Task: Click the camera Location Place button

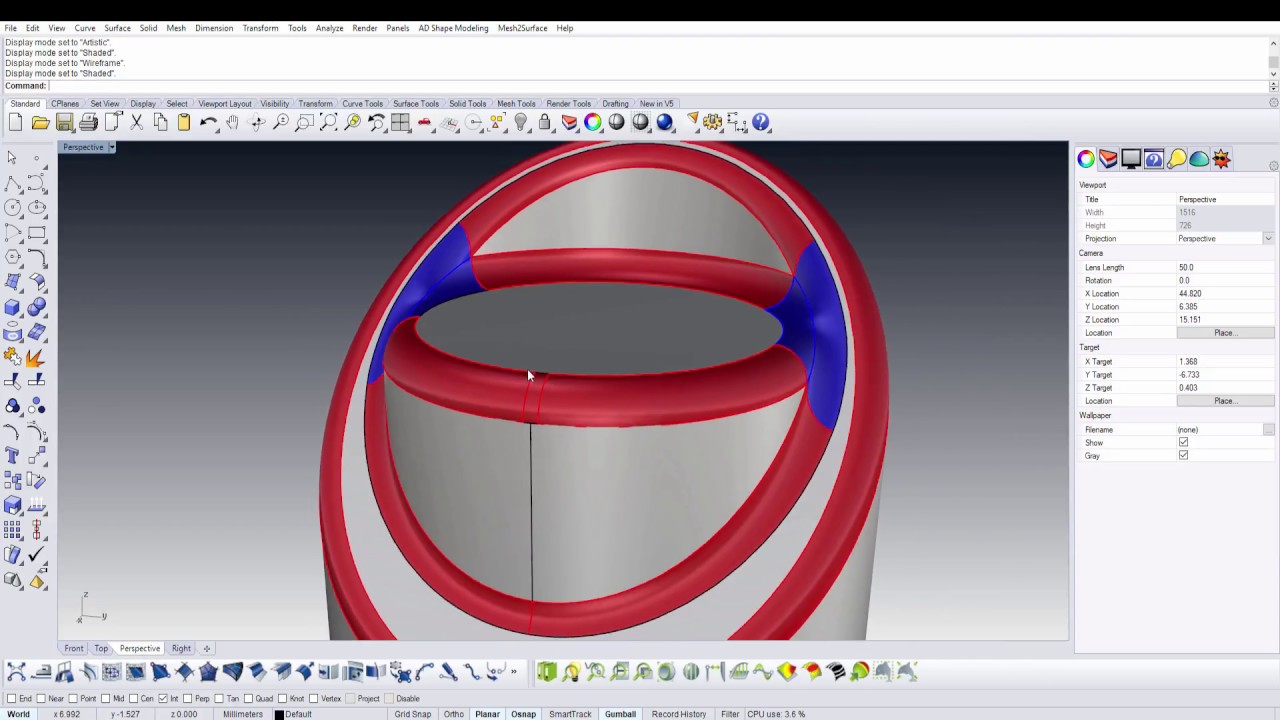Action: tap(1225, 332)
